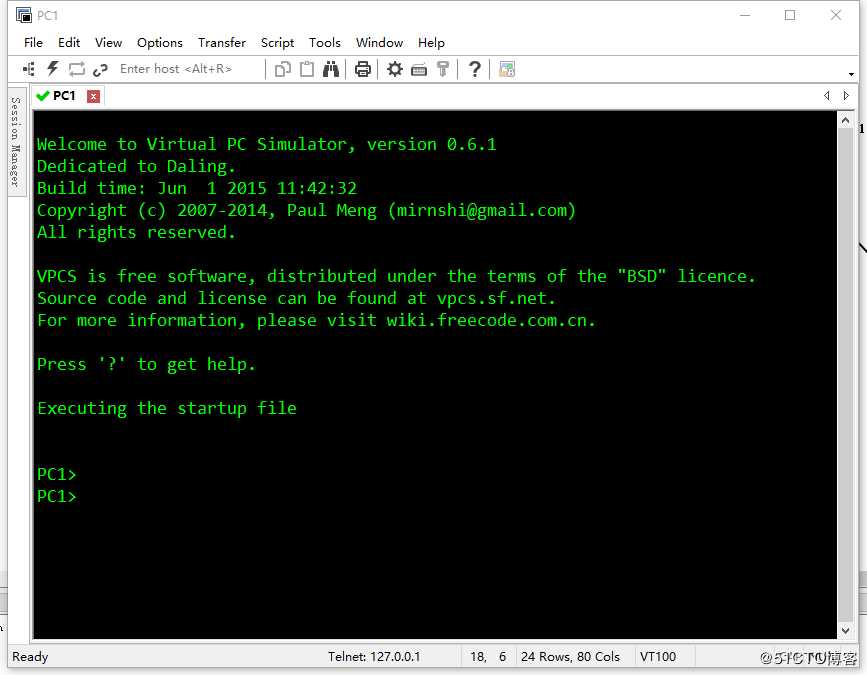The width and height of the screenshot is (867, 675).
Task: Open the View menu
Action: click(108, 43)
